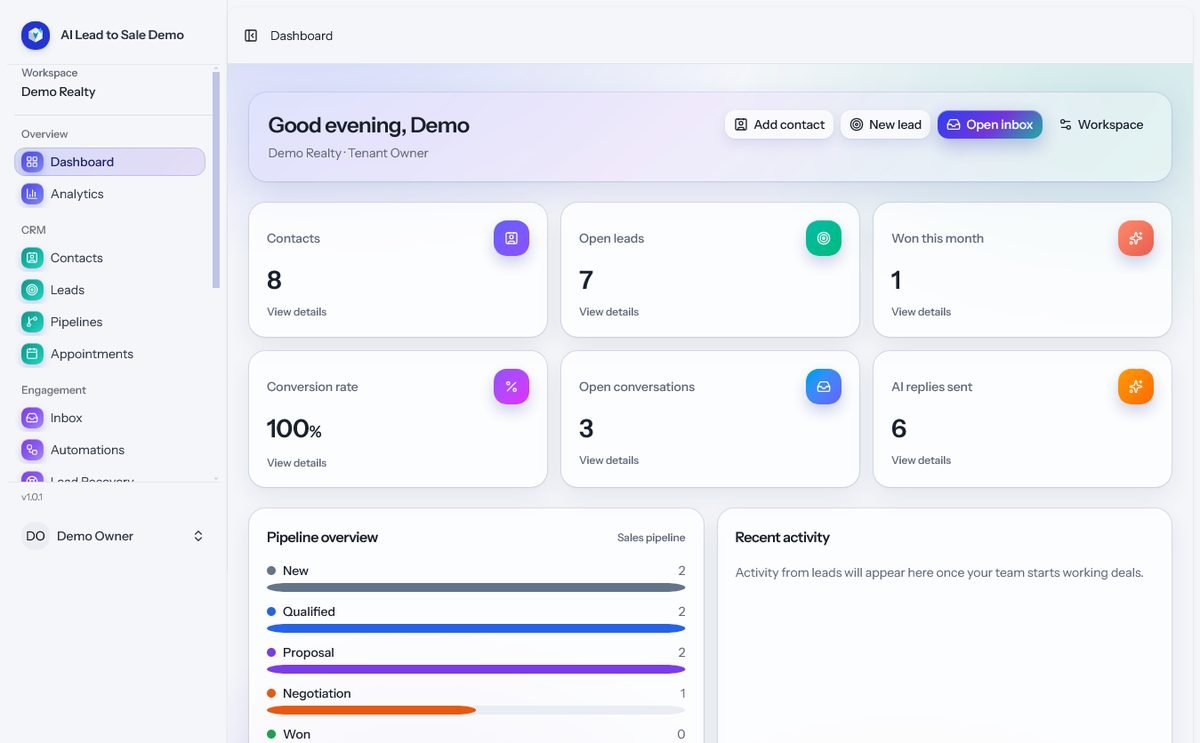
Task: Click the DO avatar for Demo Owner
Action: 35,536
